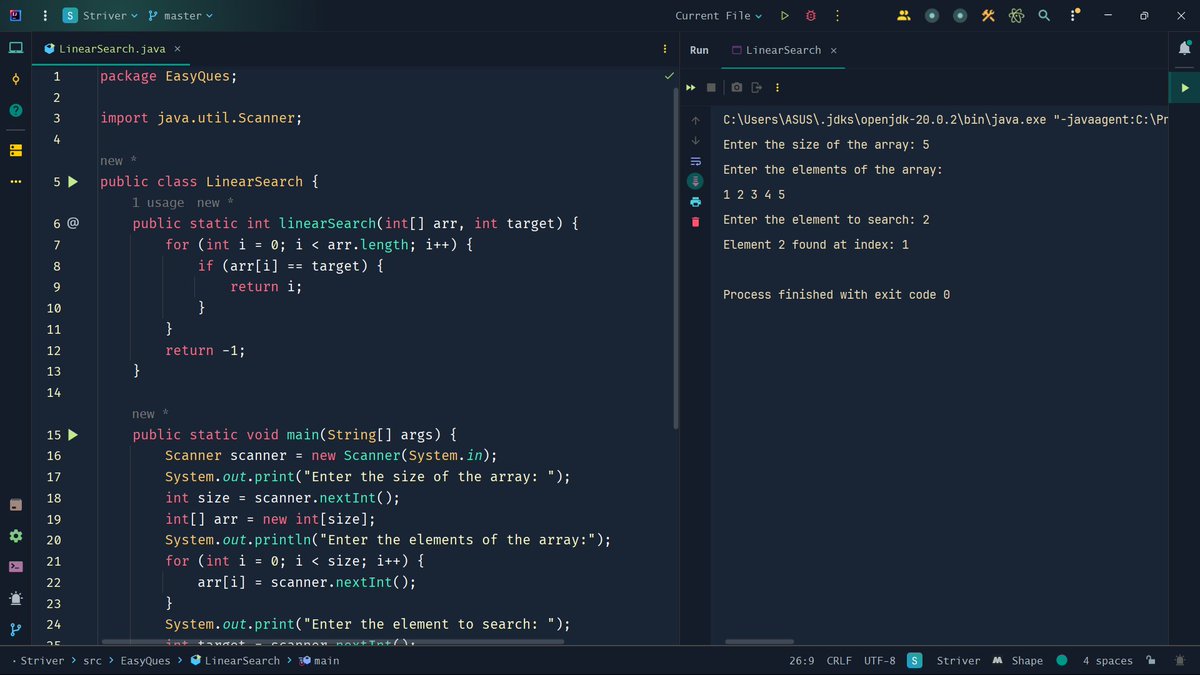Screen dimensions: 1200x675
Task: Toggle scroll to end in console
Action: 696,181
